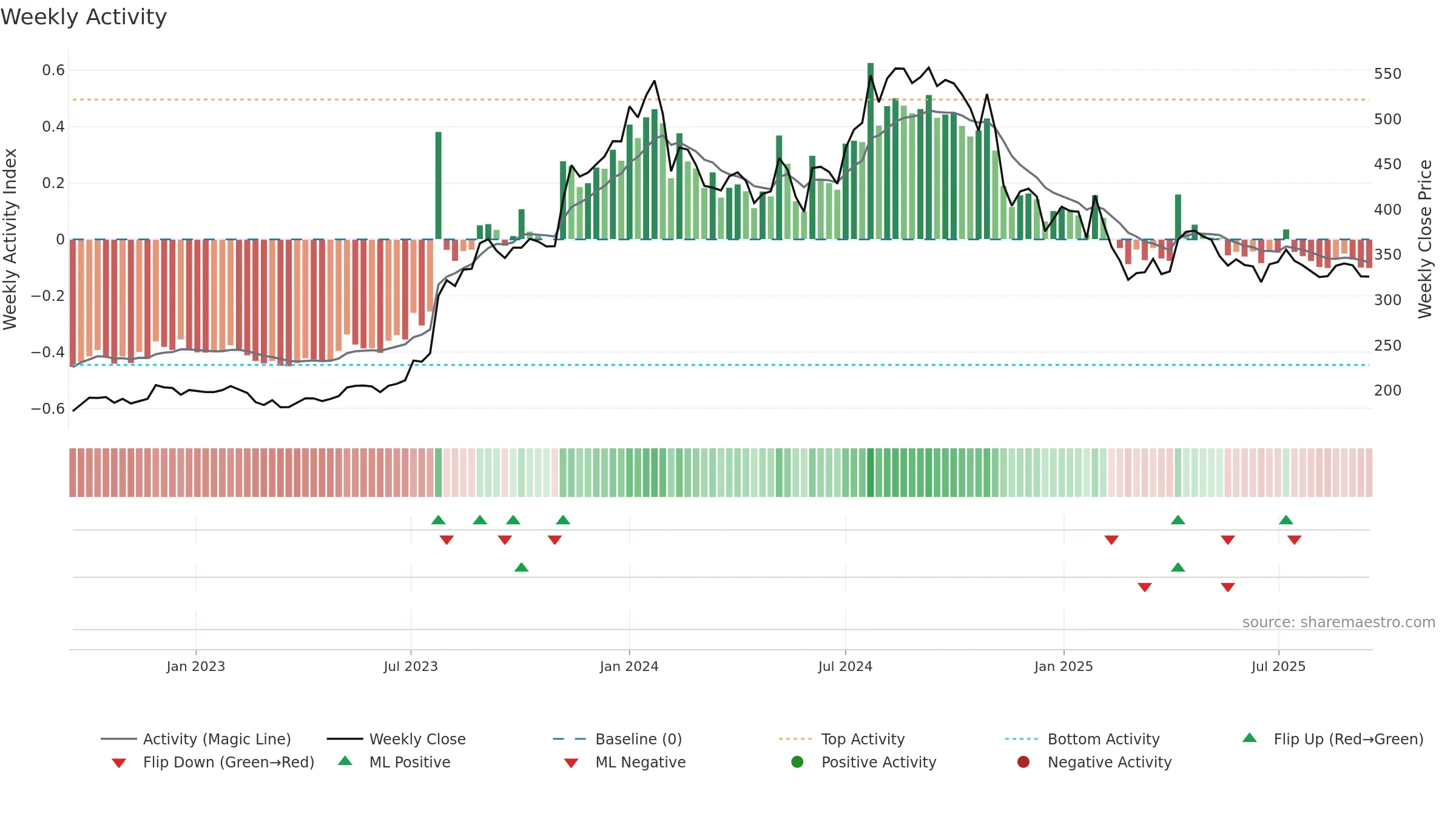Click the sharemaestro.com source text
1456x819 pixels.
1338,622
